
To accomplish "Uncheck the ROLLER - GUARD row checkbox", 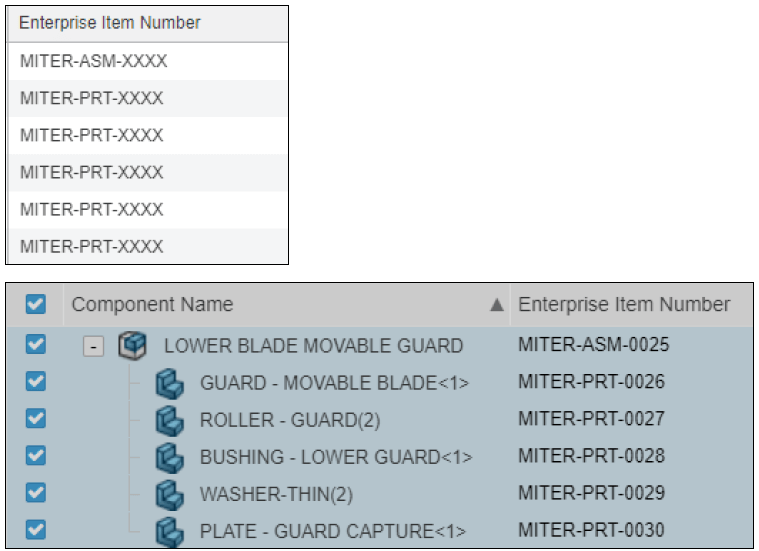I will pyautogui.click(x=36, y=419).
